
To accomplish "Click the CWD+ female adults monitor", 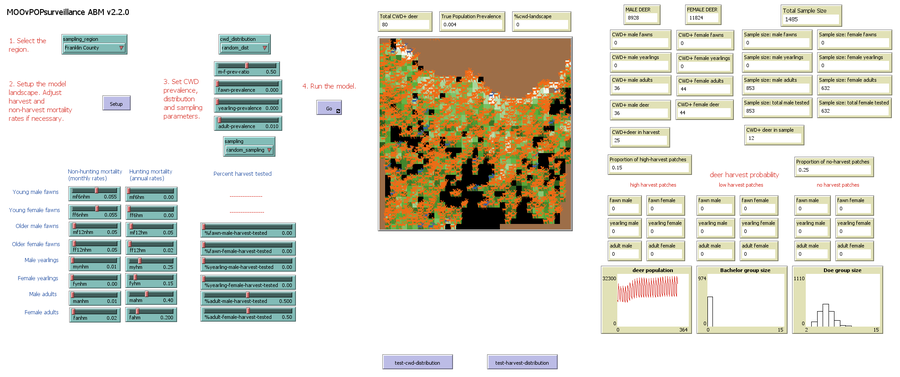I will [x=705, y=86].
